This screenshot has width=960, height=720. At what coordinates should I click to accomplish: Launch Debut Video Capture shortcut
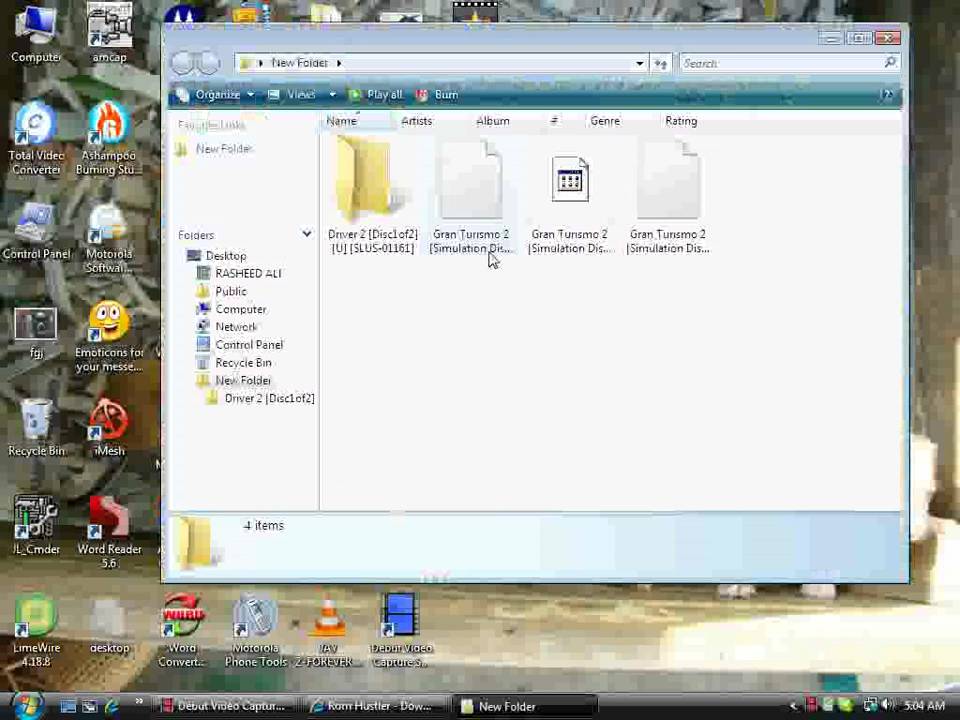pos(400,631)
